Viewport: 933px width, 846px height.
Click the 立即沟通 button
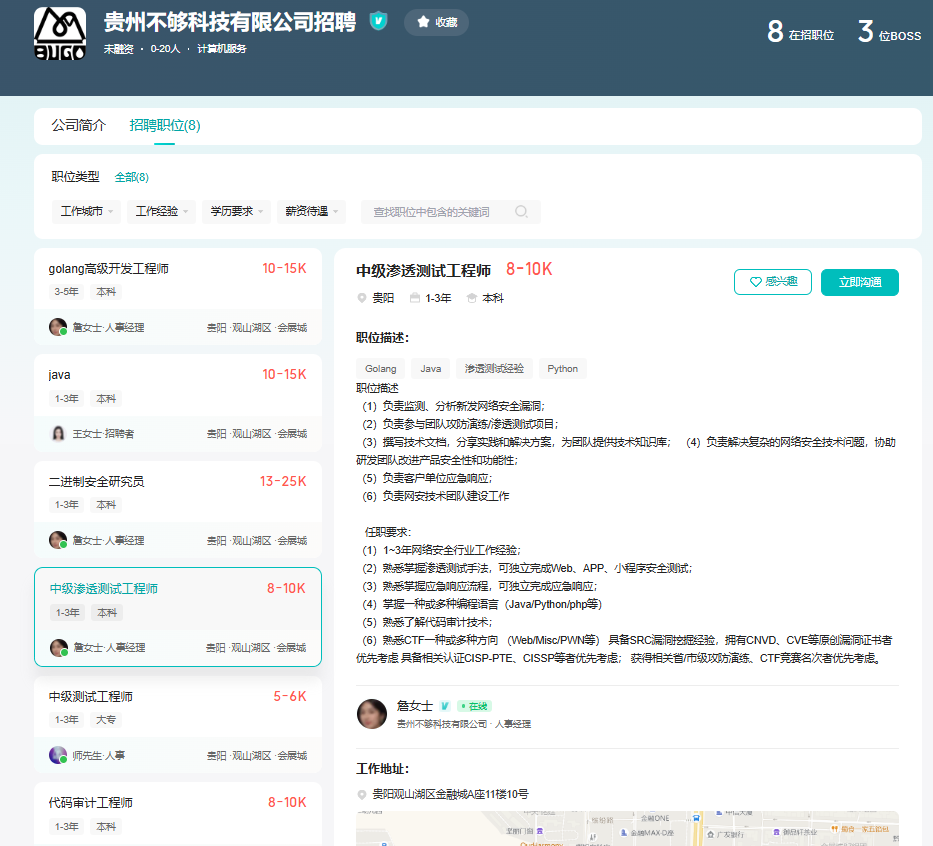860,282
